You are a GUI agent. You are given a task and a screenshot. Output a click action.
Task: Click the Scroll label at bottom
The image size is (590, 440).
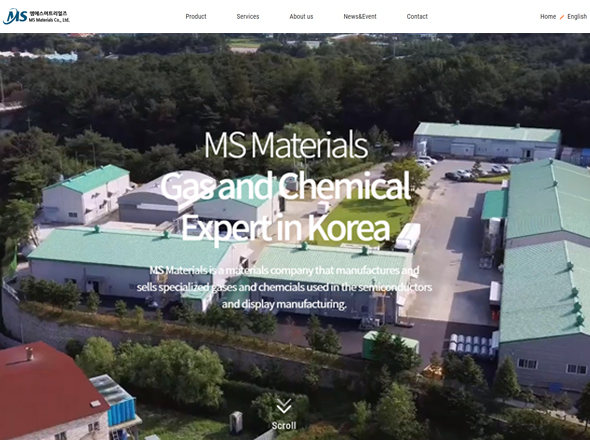(x=284, y=426)
